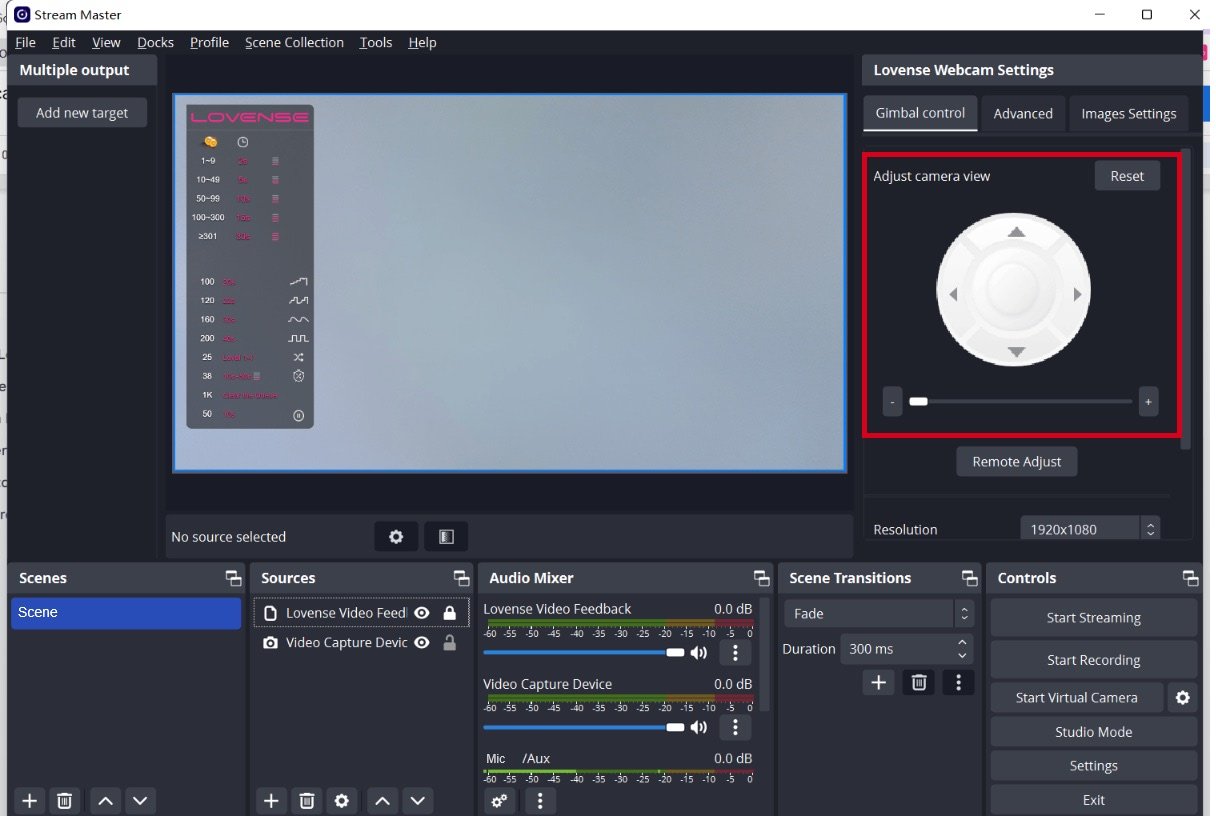The image size is (1216, 816).
Task: Pan camera left with gimbal arrow
Action: pyautogui.click(x=953, y=294)
